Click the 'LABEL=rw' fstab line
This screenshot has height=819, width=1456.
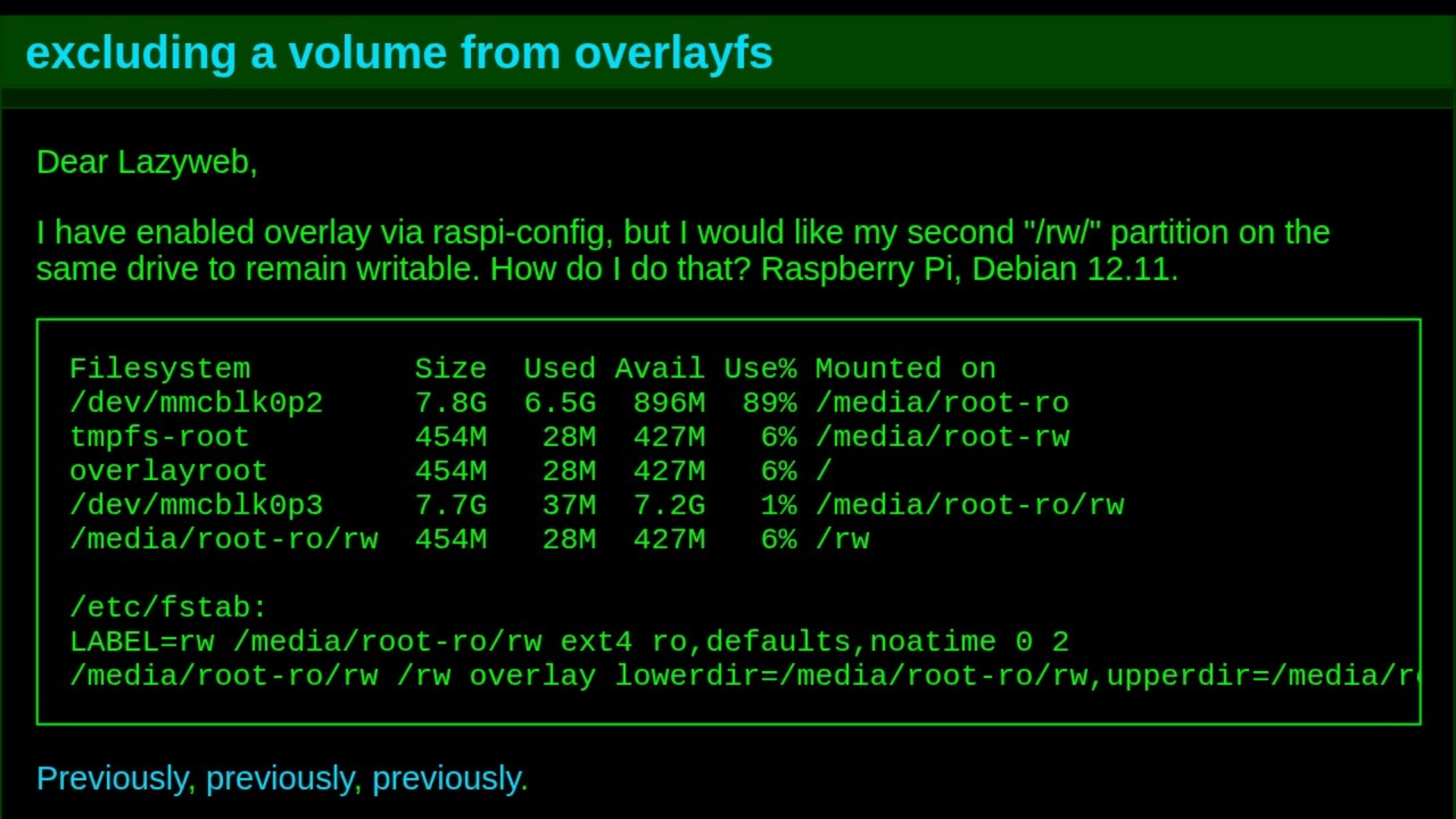[143, 642]
